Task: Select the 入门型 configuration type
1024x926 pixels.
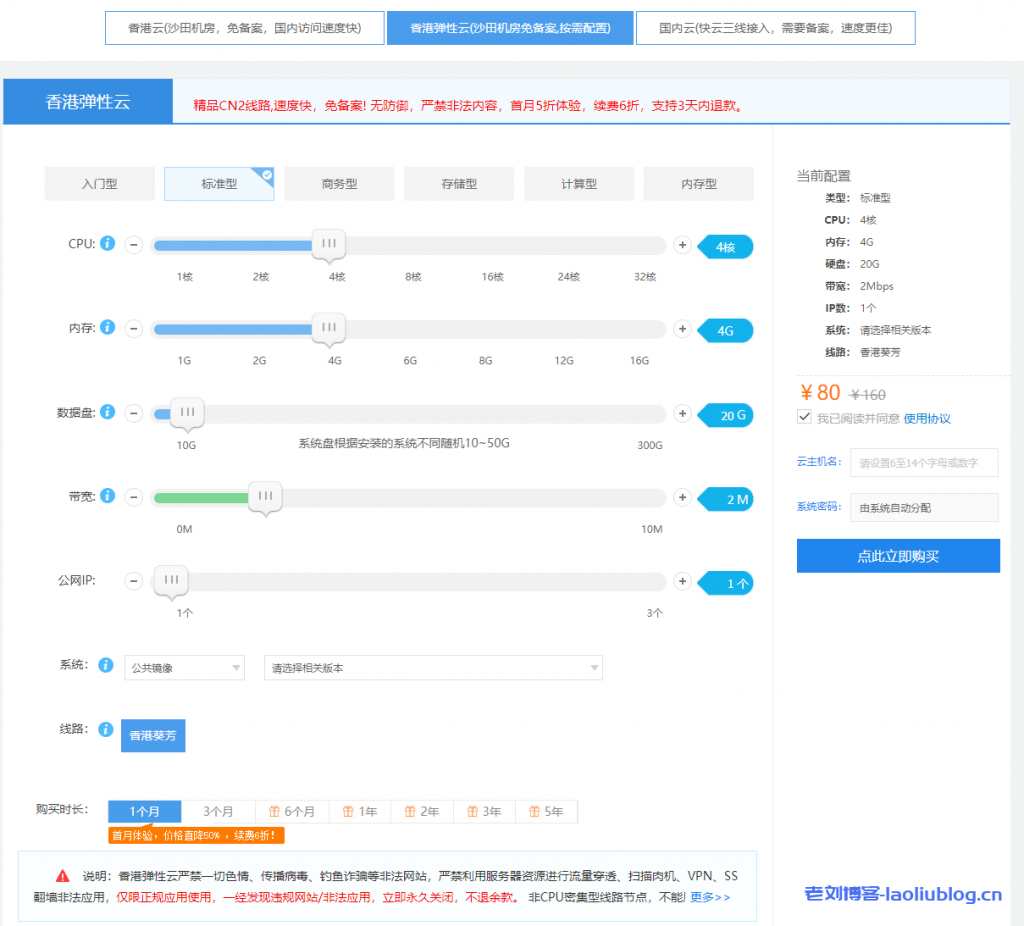Action: tap(99, 184)
